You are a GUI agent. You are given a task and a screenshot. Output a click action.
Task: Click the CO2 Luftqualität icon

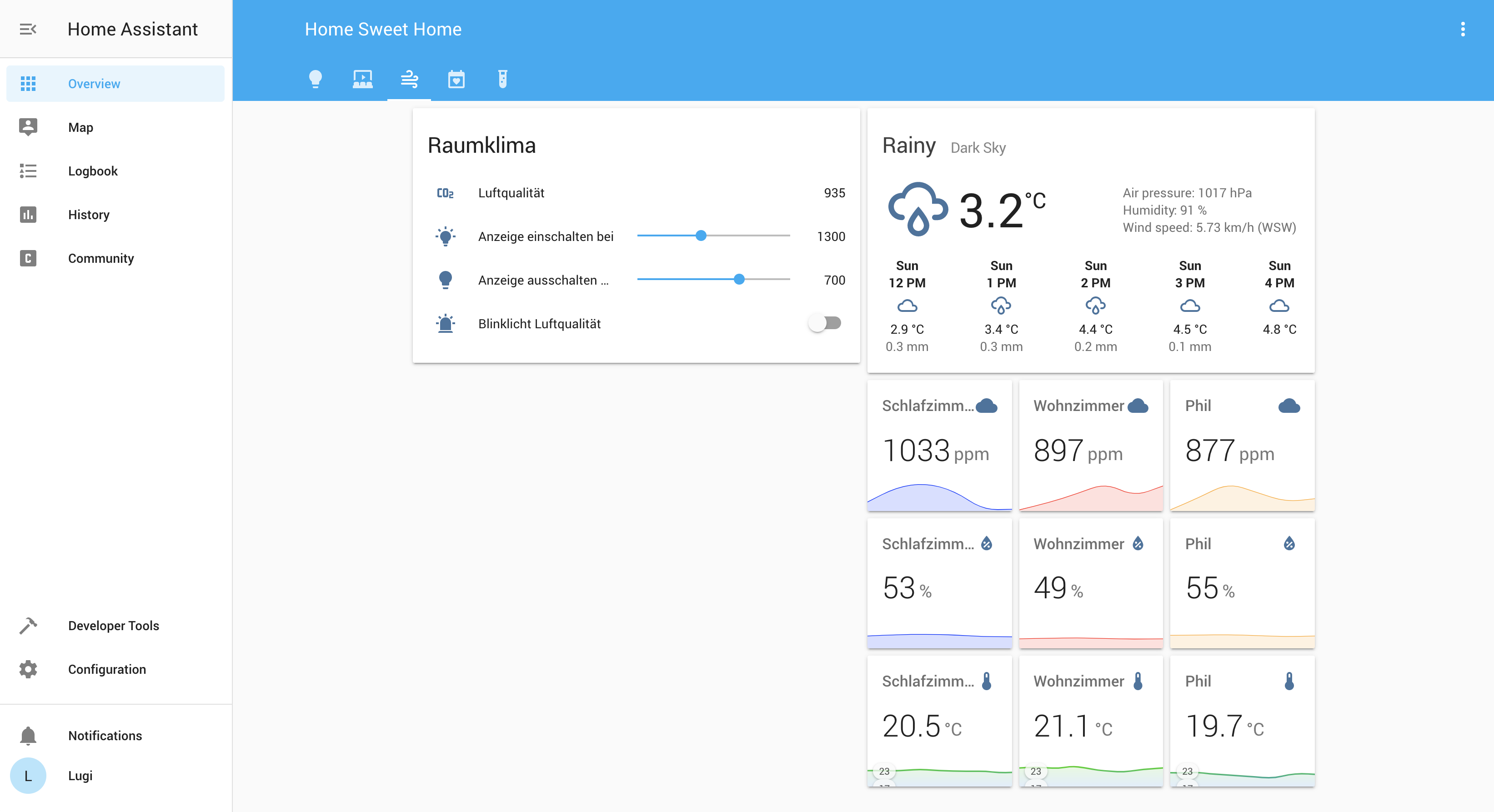point(445,193)
